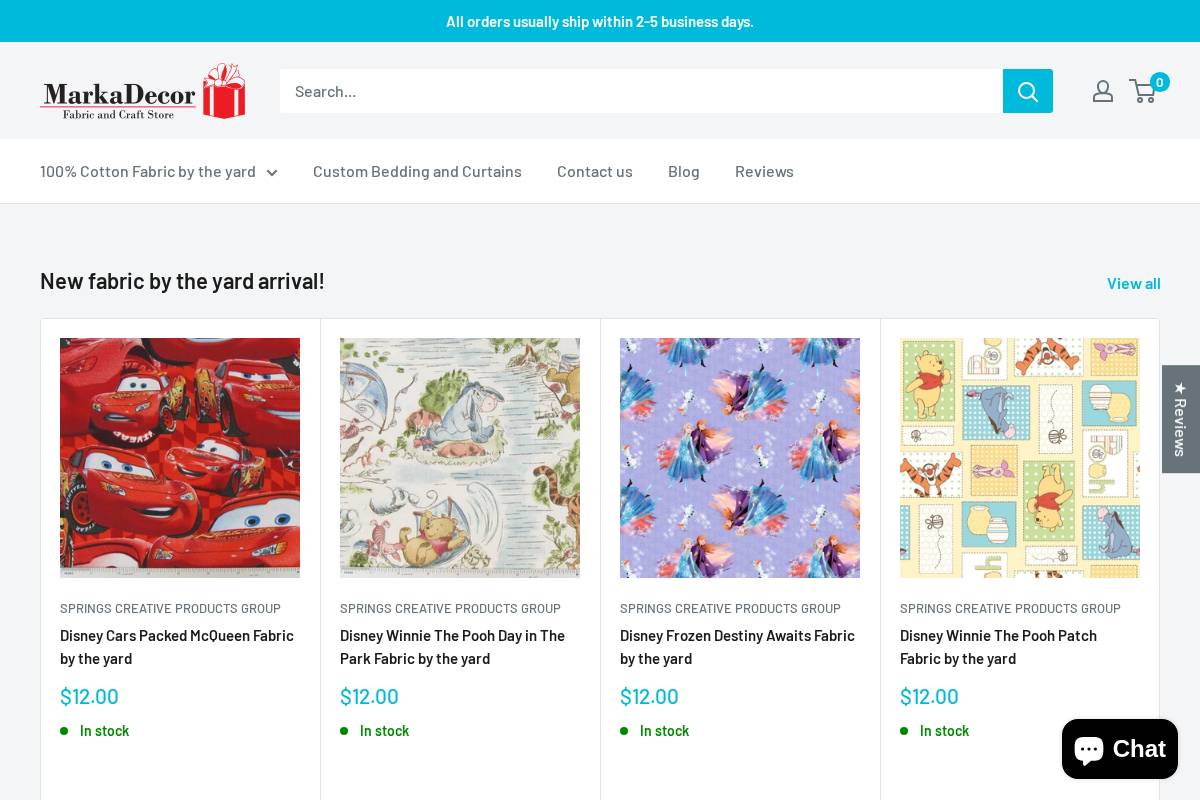This screenshot has width=1200, height=800.
Task: Open the Shopify chat bubble widget
Action: pyautogui.click(x=1120, y=749)
